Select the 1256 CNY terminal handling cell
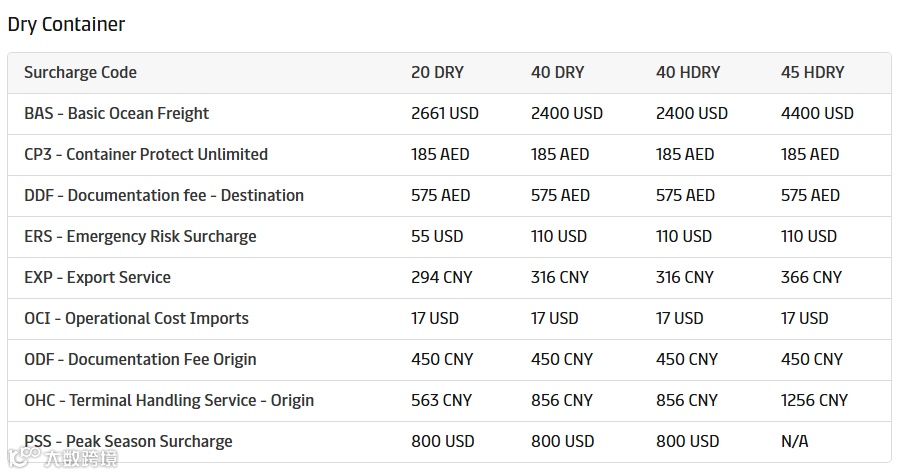 point(814,400)
